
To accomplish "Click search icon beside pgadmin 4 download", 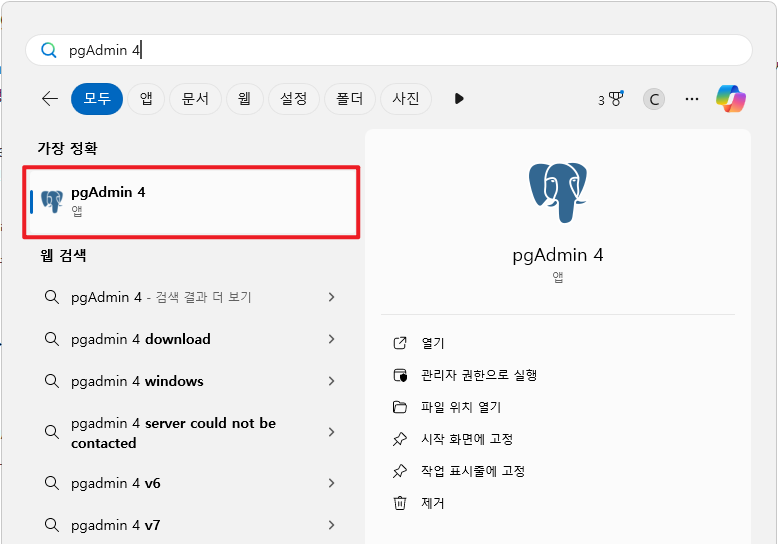I will coord(52,339).
